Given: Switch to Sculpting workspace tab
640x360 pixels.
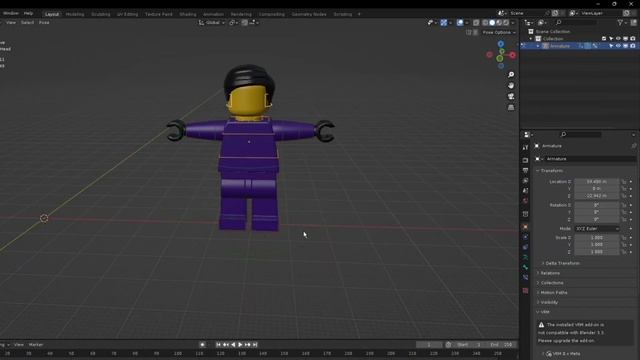Looking at the screenshot, I should (x=100, y=14).
